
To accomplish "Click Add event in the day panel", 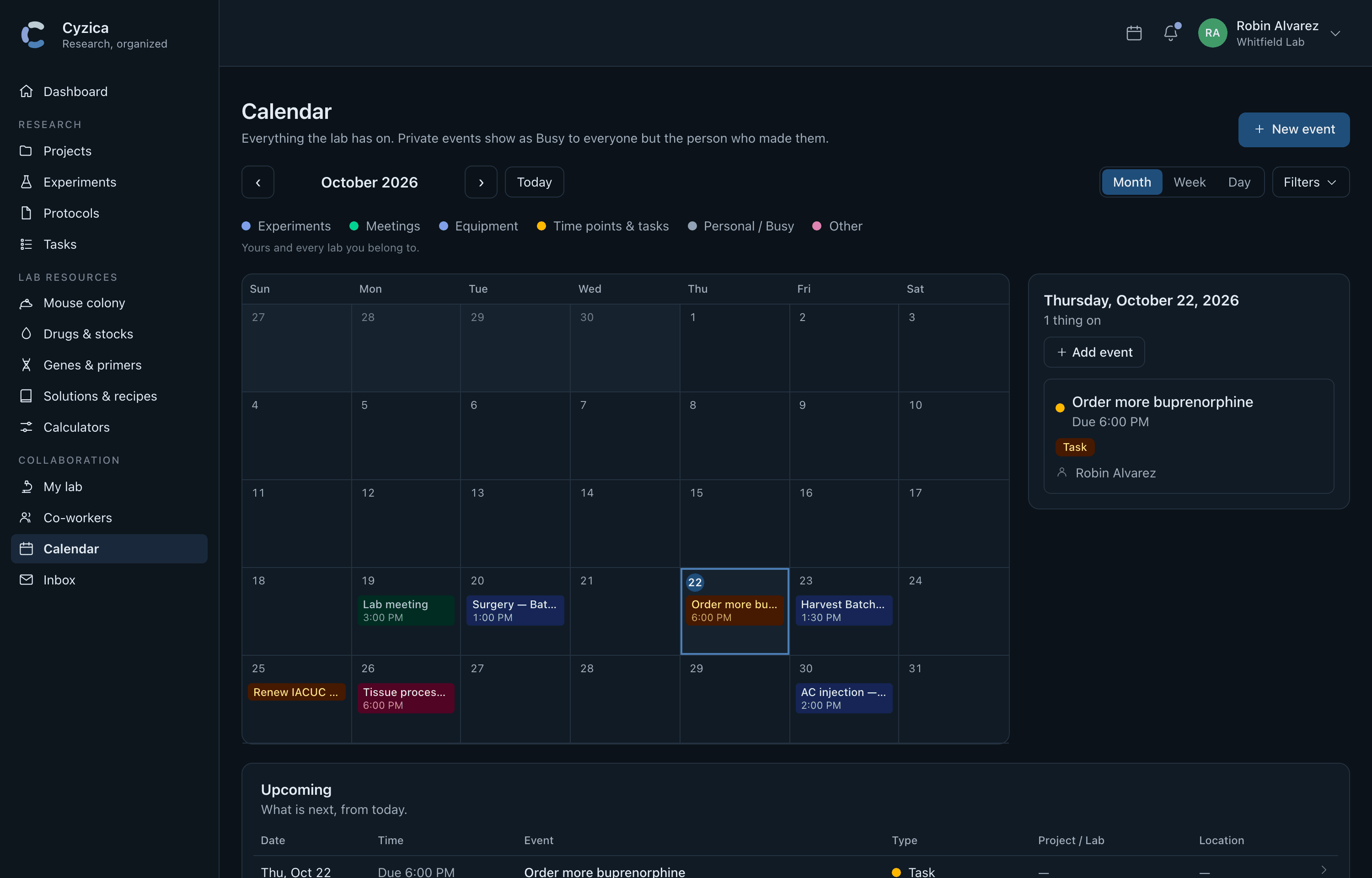I will (1094, 352).
